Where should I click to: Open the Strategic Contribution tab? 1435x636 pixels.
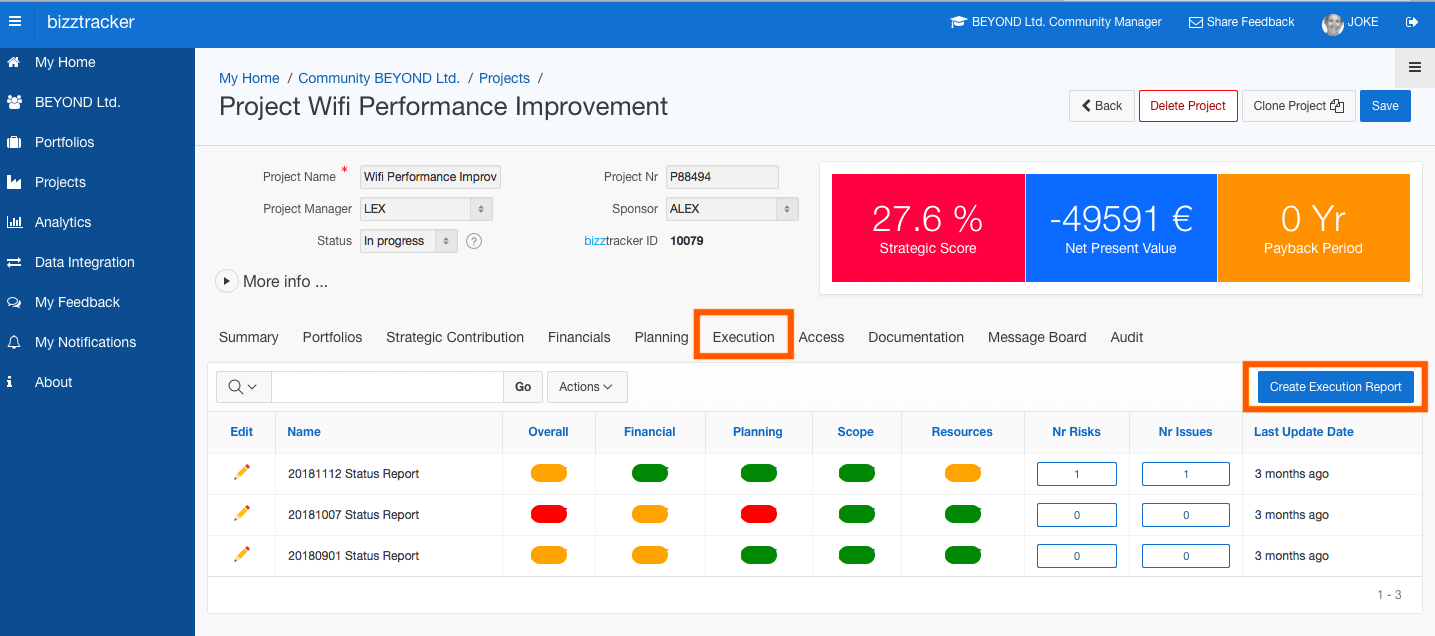point(455,337)
